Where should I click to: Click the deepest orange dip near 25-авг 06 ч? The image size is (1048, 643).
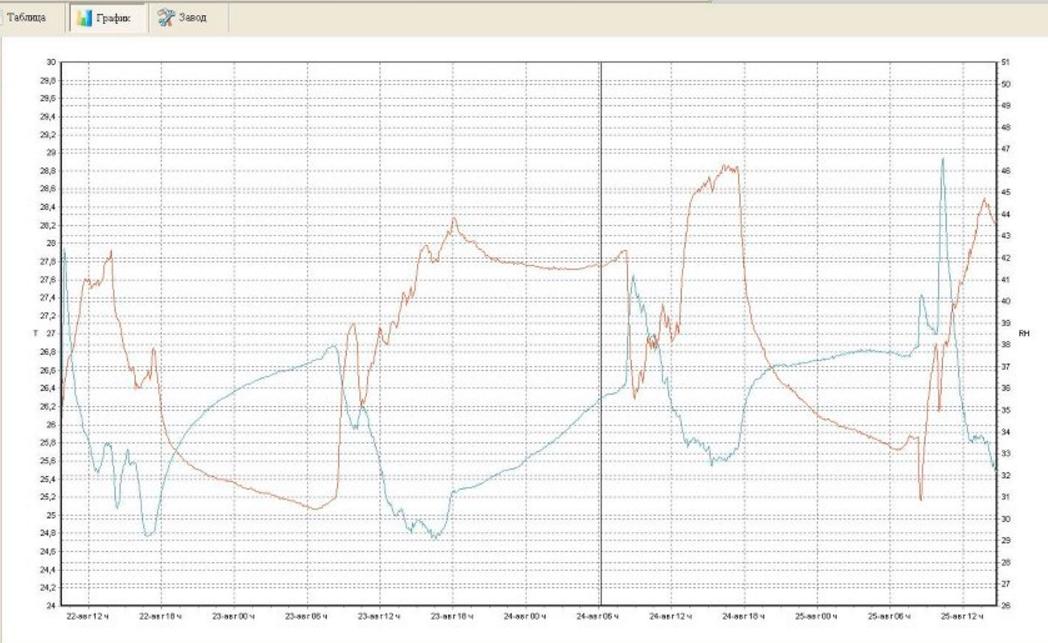920,498
